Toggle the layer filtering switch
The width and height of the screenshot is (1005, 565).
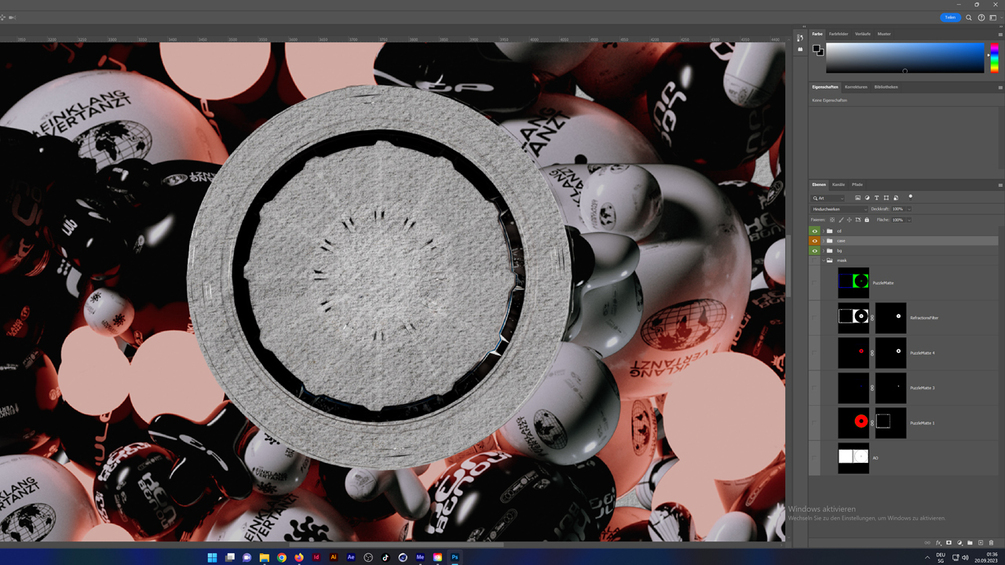pos(910,197)
